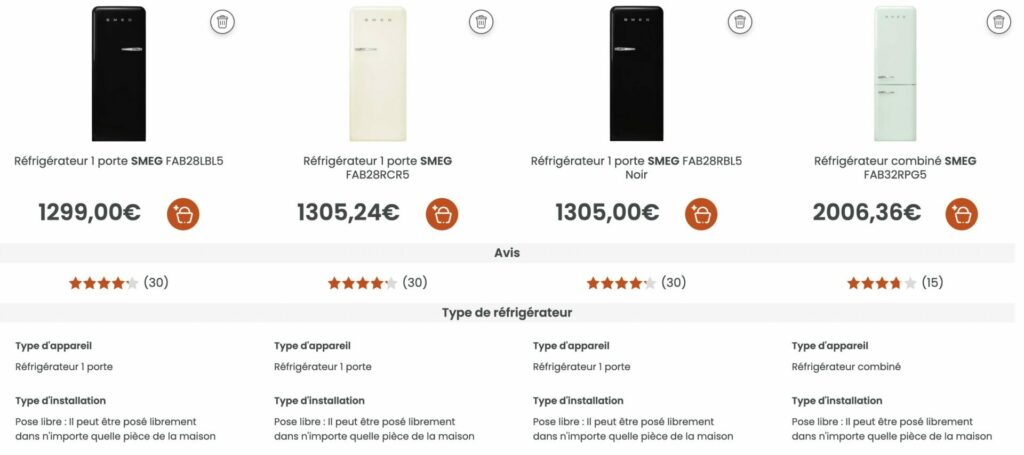1024x455 pixels.
Task: Open SMEG FAB28RCR5 product title
Action: click(x=377, y=168)
